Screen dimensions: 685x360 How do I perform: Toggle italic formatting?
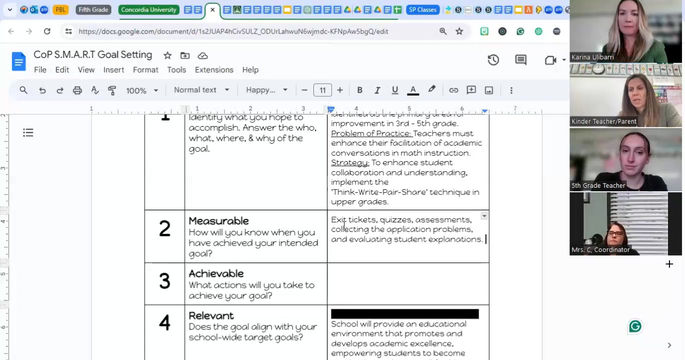click(377, 90)
